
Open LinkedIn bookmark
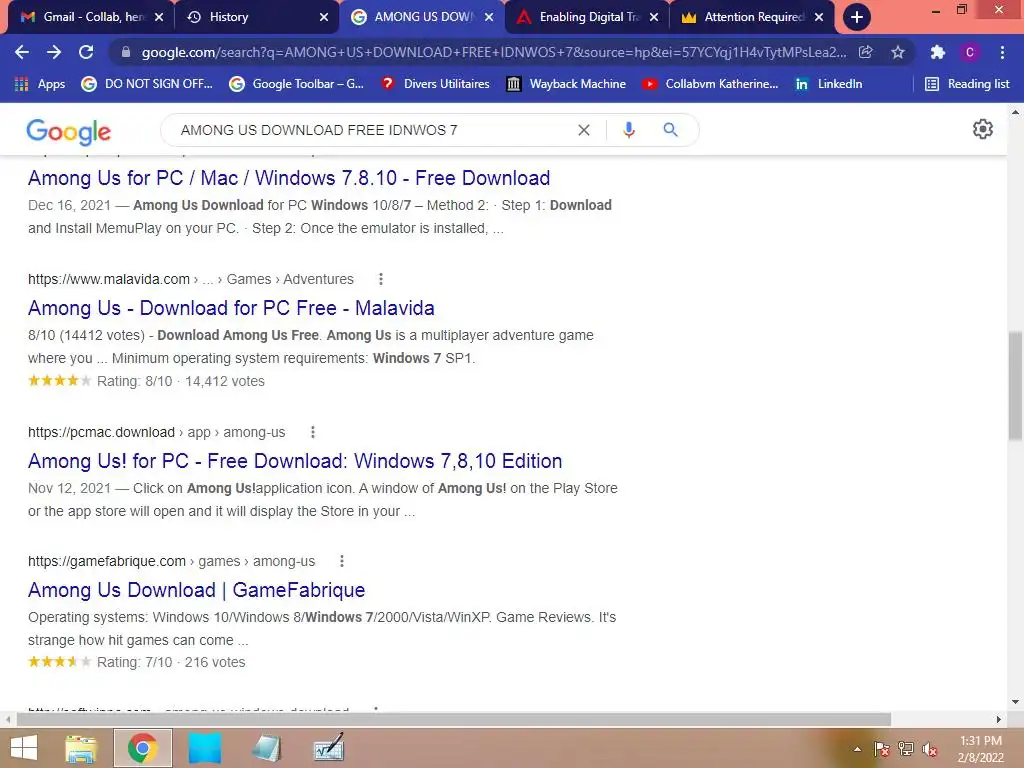829,84
